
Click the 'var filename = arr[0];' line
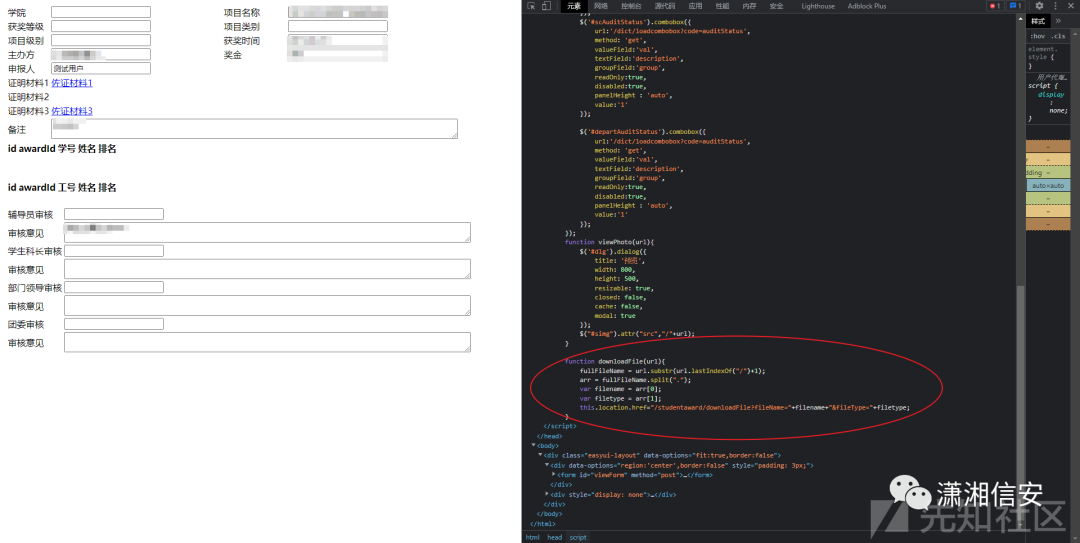[x=621, y=389]
